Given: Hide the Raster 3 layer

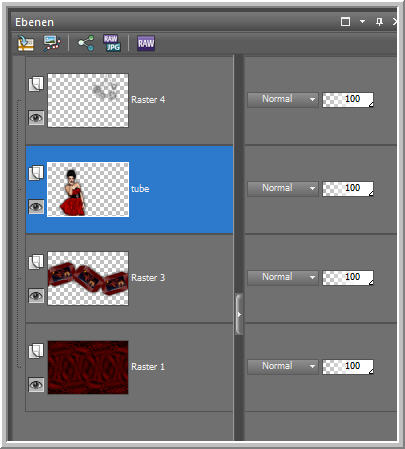Looking at the screenshot, I should (x=36, y=296).
